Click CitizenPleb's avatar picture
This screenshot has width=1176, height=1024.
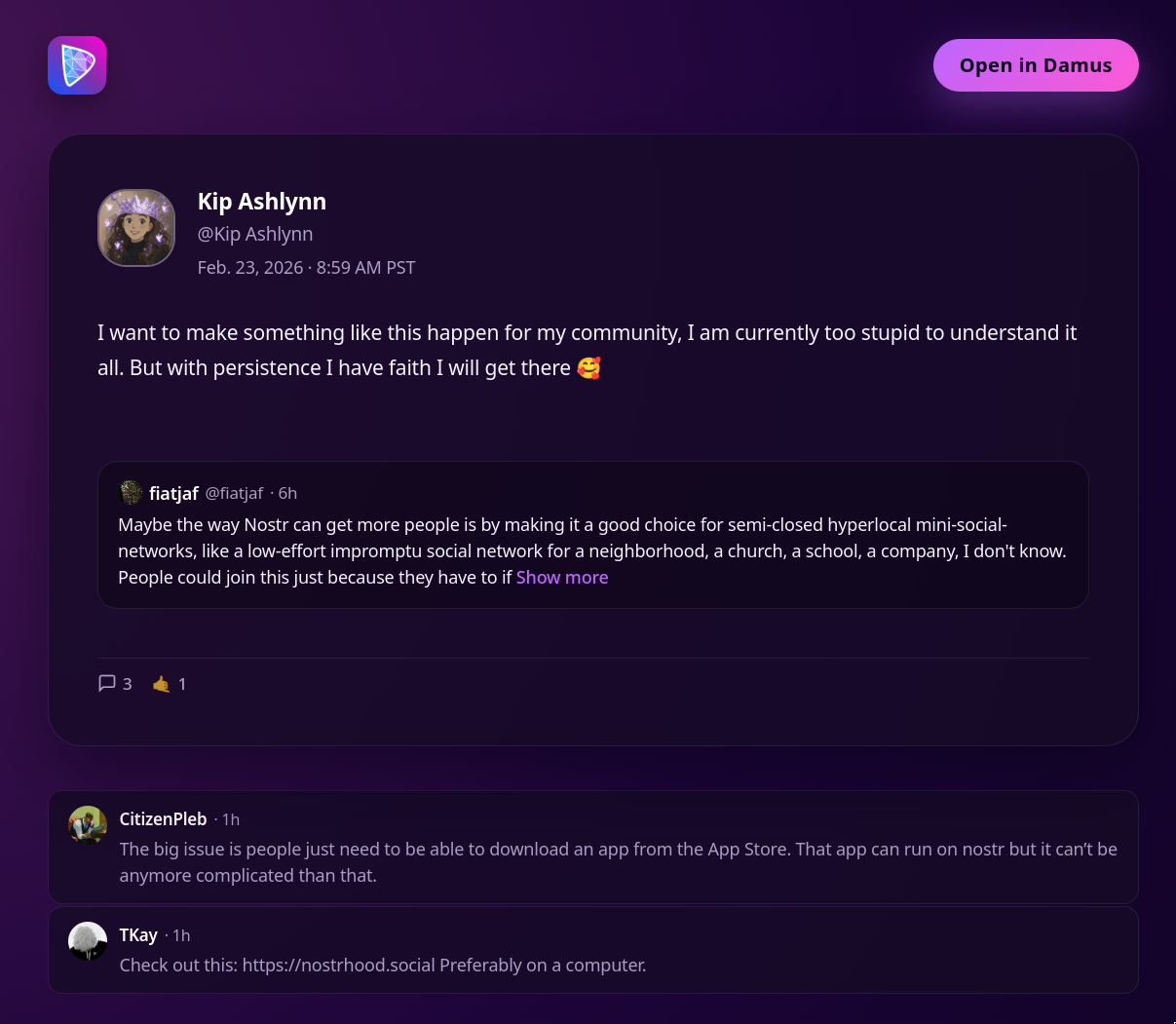click(x=88, y=825)
